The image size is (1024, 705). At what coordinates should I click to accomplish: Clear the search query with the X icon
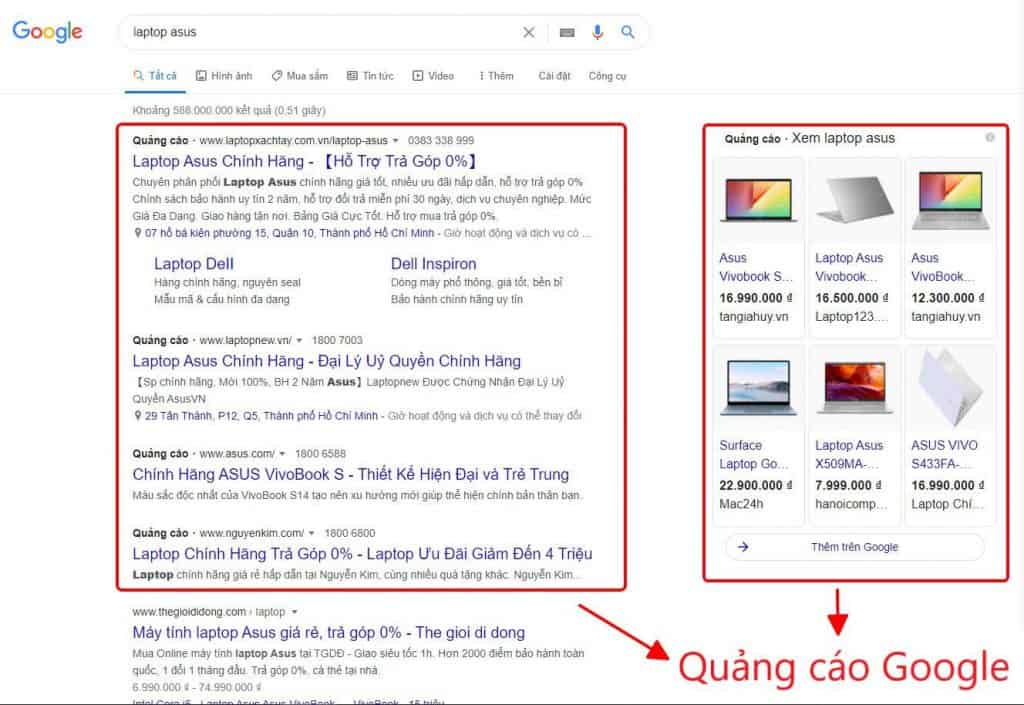pos(529,31)
